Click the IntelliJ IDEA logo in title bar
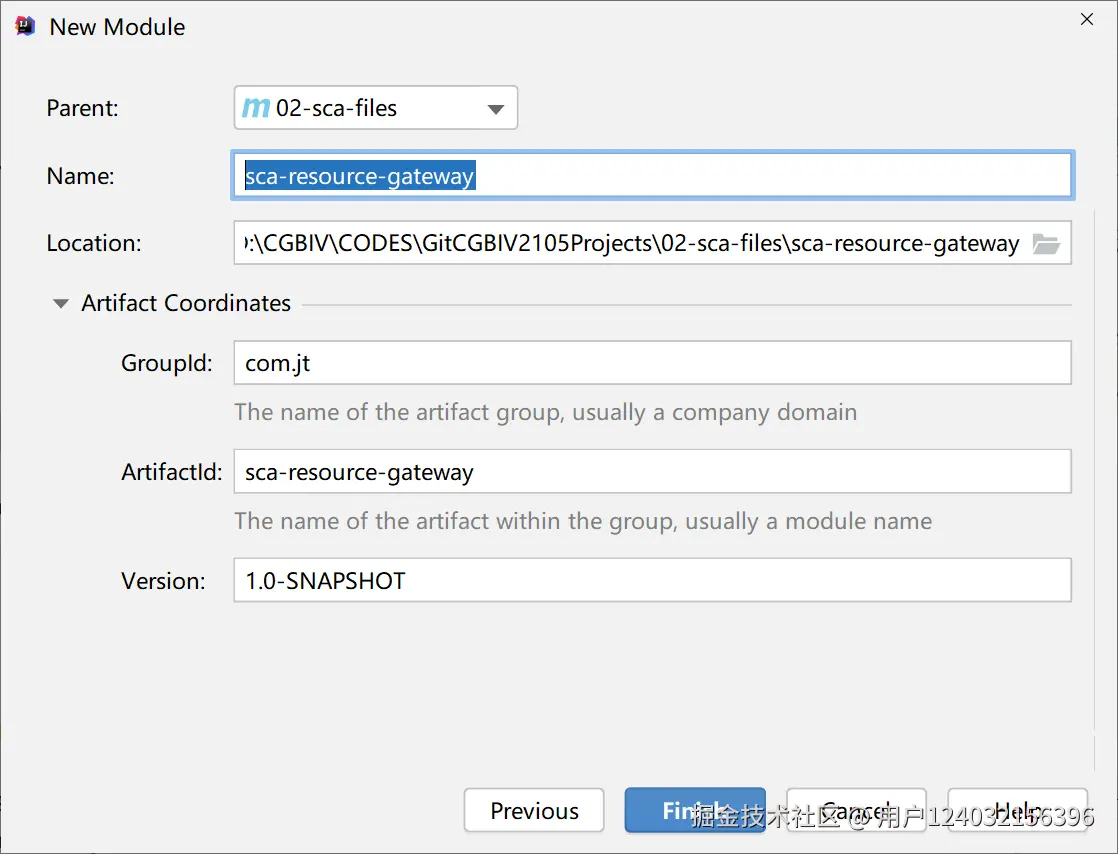The height and width of the screenshot is (854, 1118). click(x=25, y=27)
